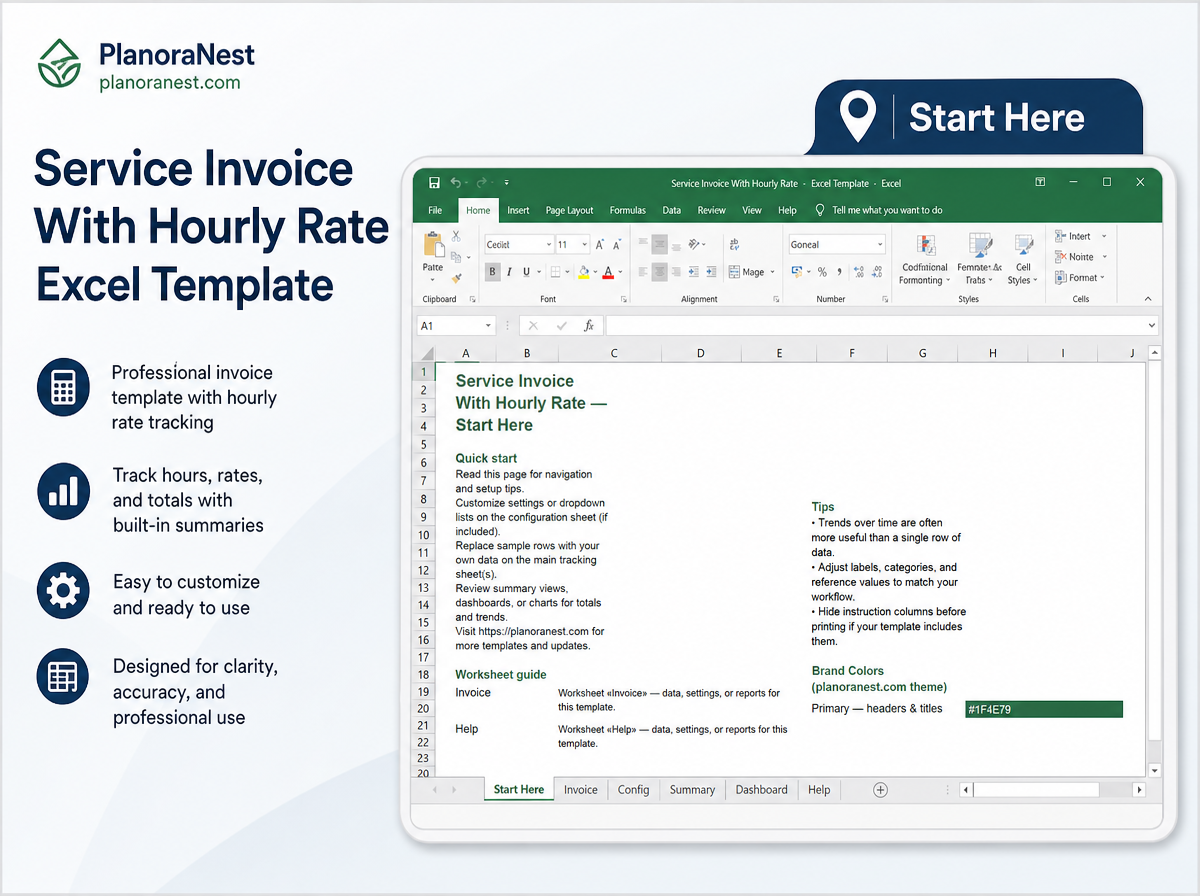Toggle Italic formatting

tap(509, 271)
